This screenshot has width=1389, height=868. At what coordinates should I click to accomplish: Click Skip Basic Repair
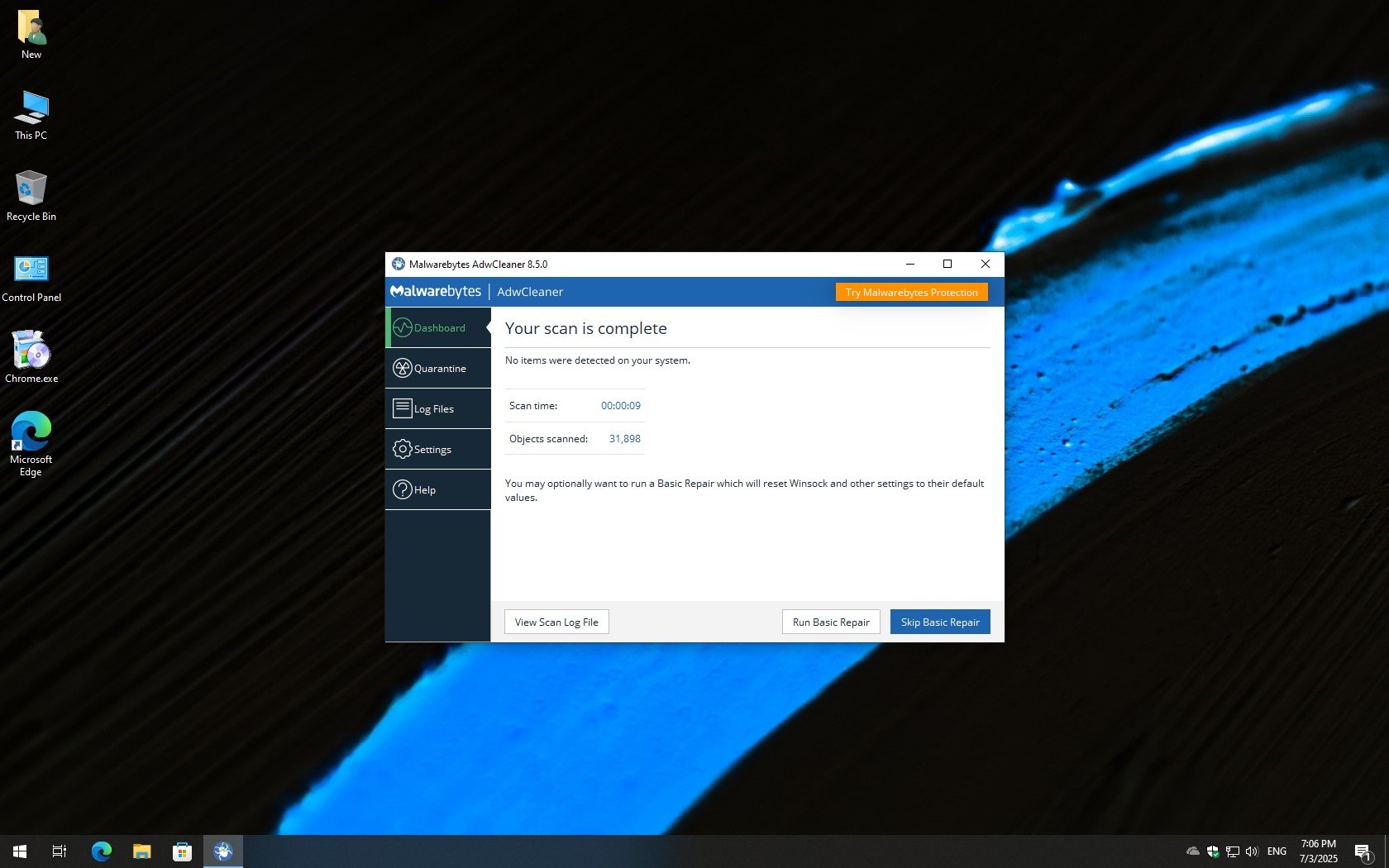click(940, 622)
